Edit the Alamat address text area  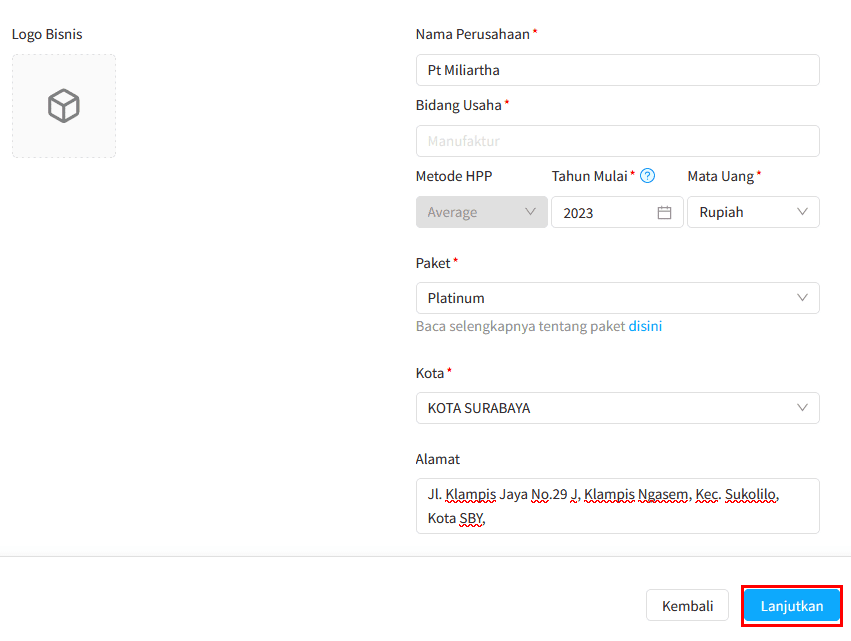tap(618, 506)
